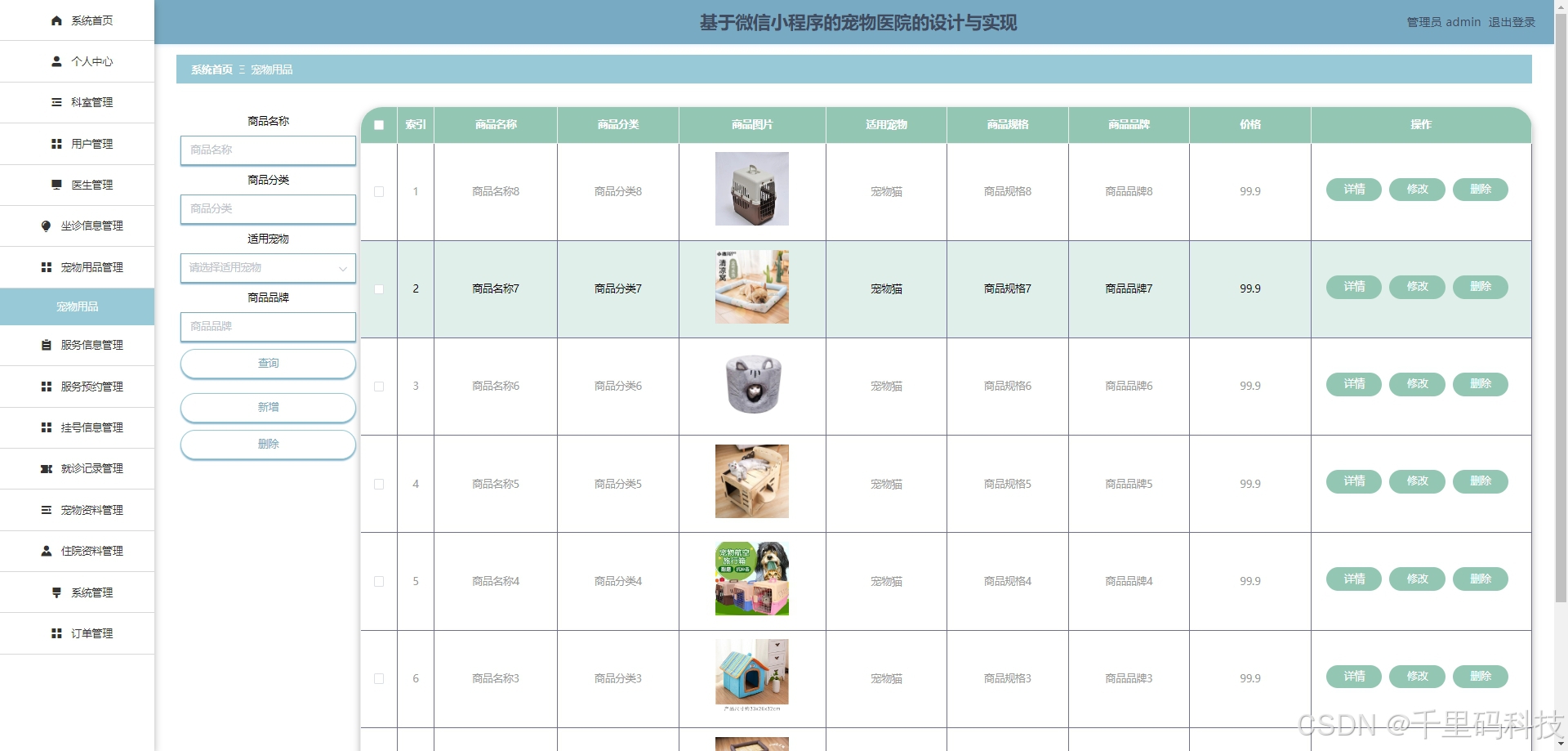Image resolution: width=1568 pixels, height=751 pixels.
Task: Expand the 系统管理 menu
Action: 77,592
